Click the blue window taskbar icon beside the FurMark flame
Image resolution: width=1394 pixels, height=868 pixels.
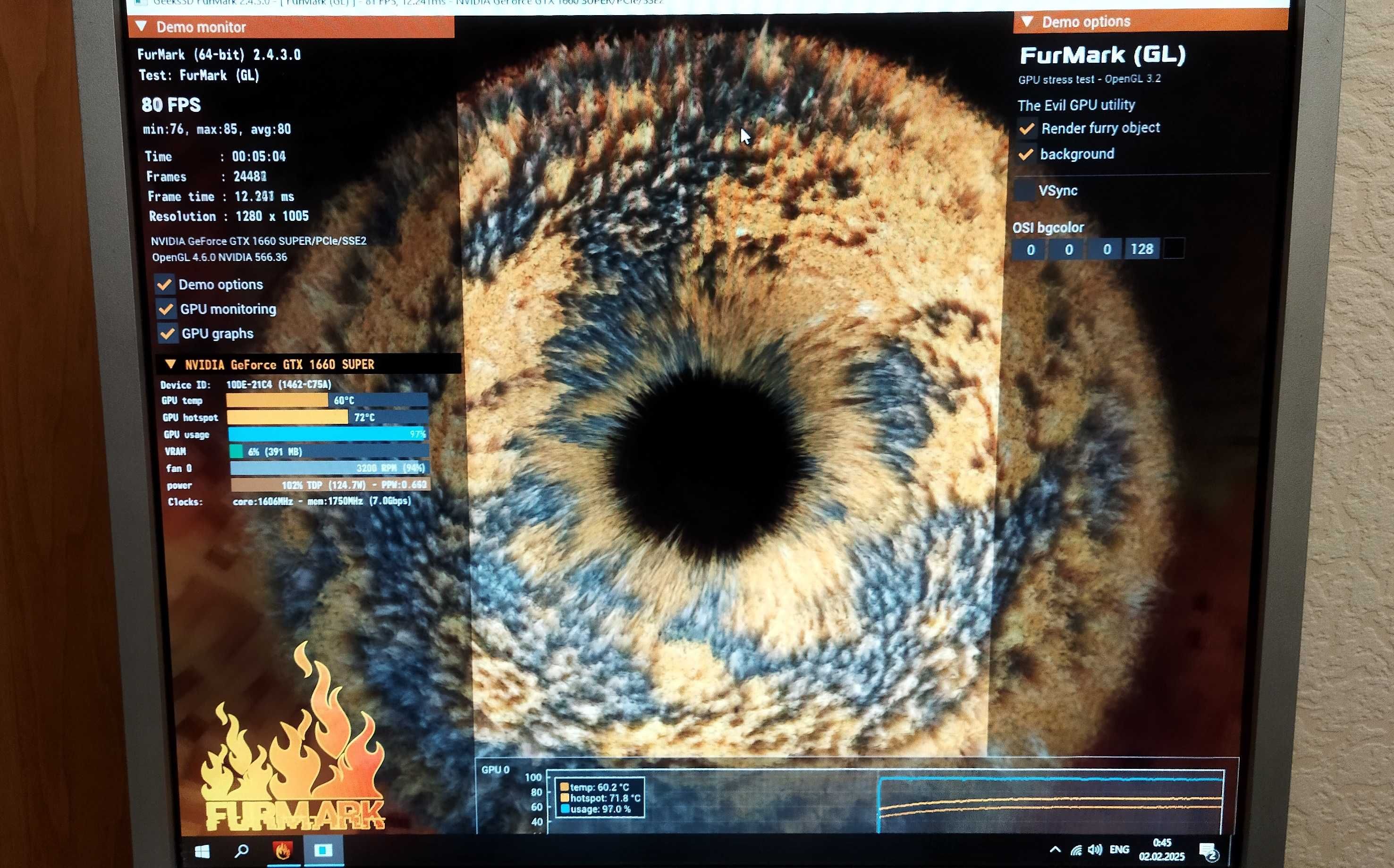(323, 850)
